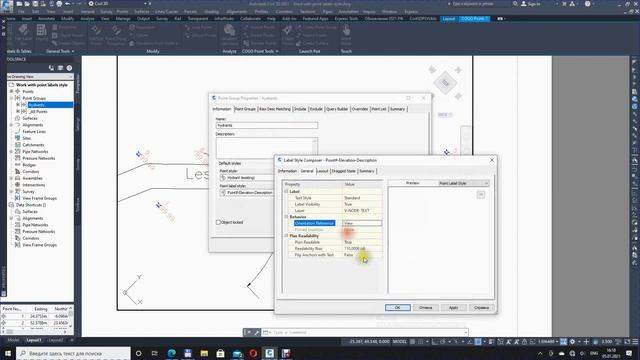Open Overrides tab in Point Group Properties
The image size is (640, 360).
pos(360,109)
